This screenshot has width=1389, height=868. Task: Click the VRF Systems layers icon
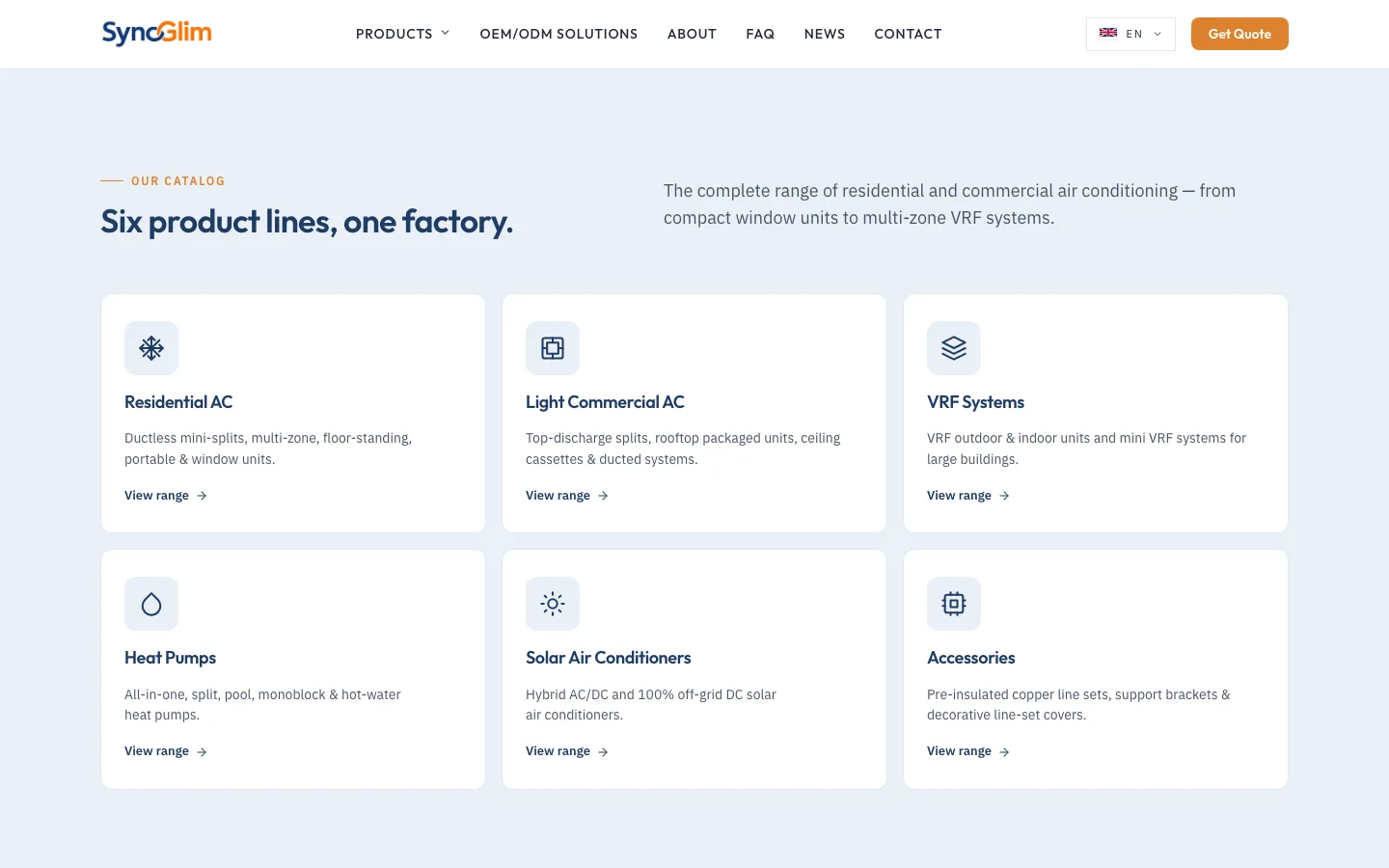tap(954, 348)
